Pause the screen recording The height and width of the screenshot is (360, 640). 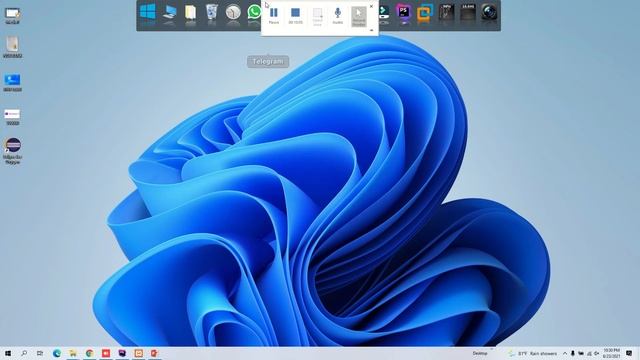tap(274, 16)
